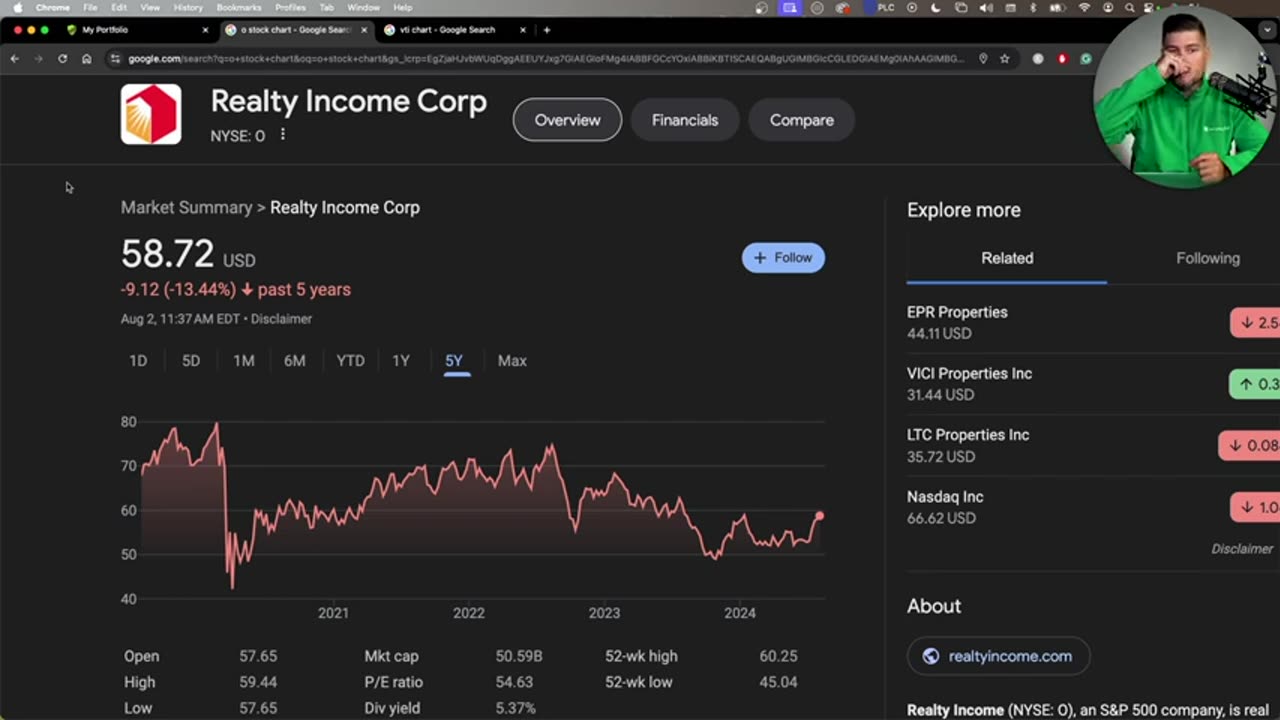Click the Do Not Disturb moon icon
Image resolution: width=1280 pixels, height=720 pixels.
click(x=936, y=7)
